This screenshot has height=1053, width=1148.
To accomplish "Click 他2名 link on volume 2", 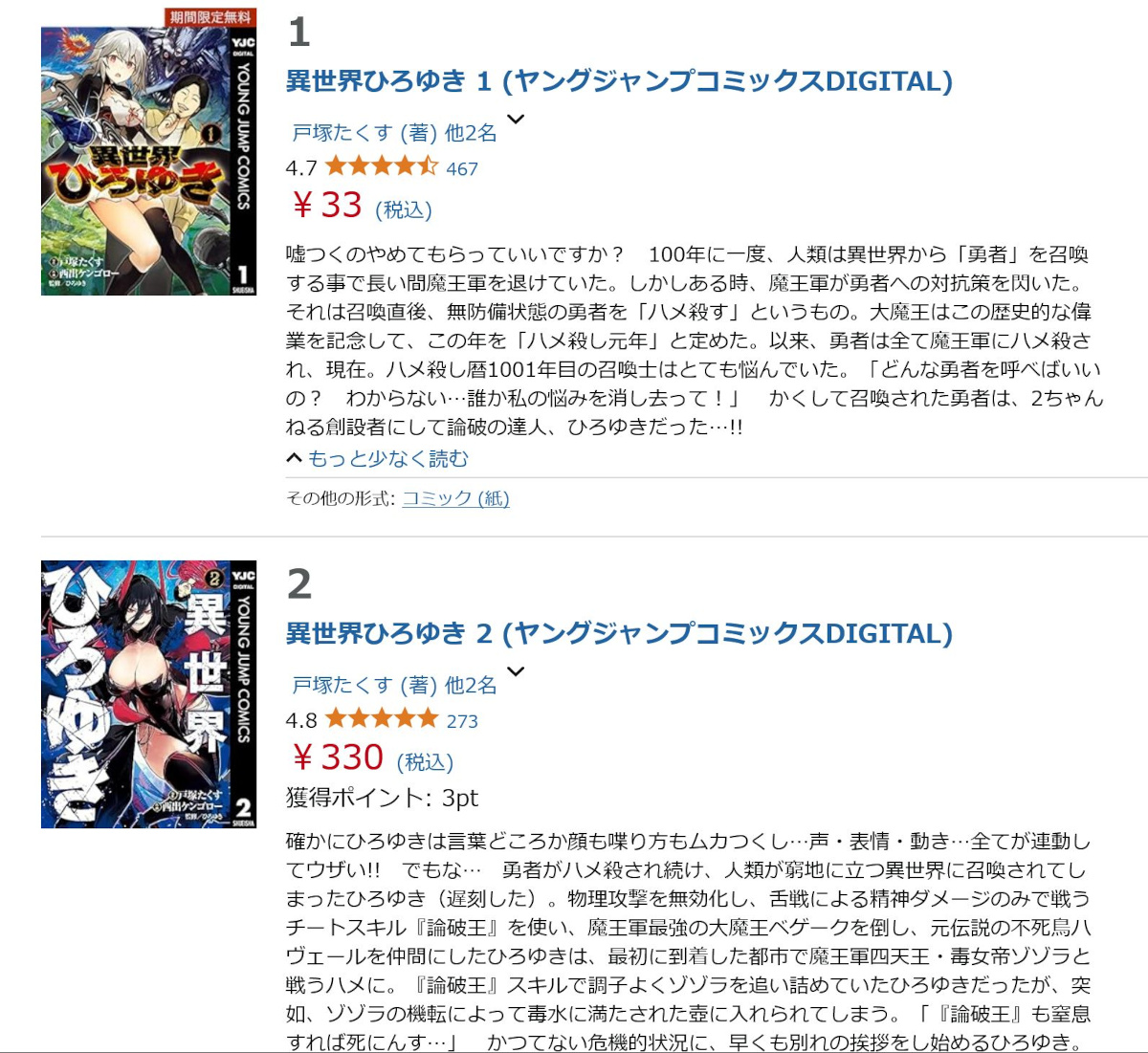I will (x=471, y=685).
